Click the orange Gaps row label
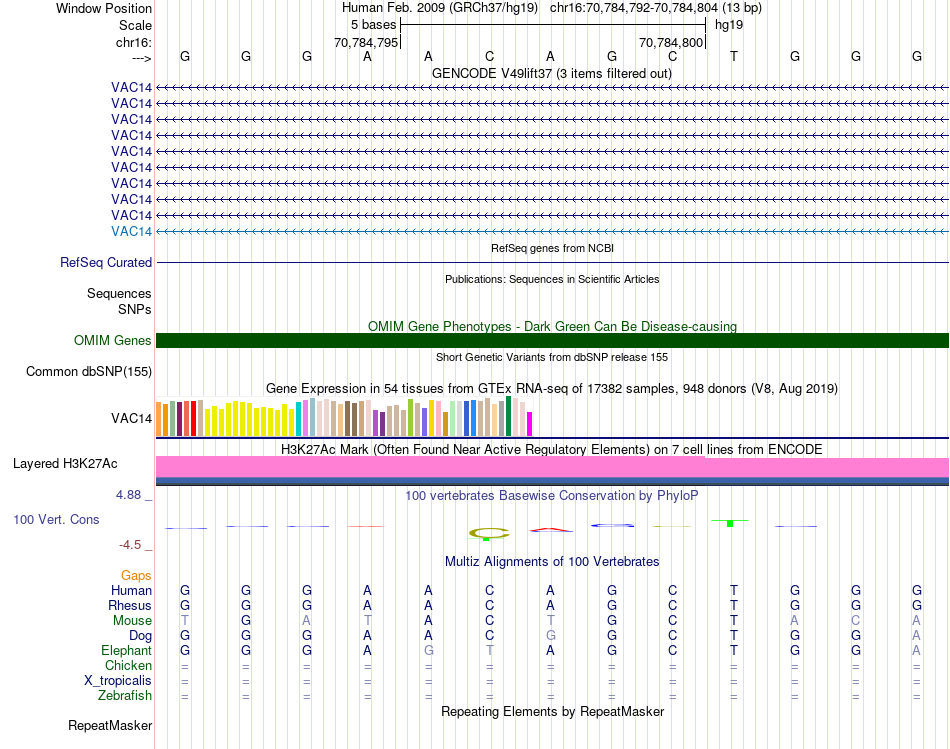Image resolution: width=950 pixels, height=749 pixels. click(136, 575)
